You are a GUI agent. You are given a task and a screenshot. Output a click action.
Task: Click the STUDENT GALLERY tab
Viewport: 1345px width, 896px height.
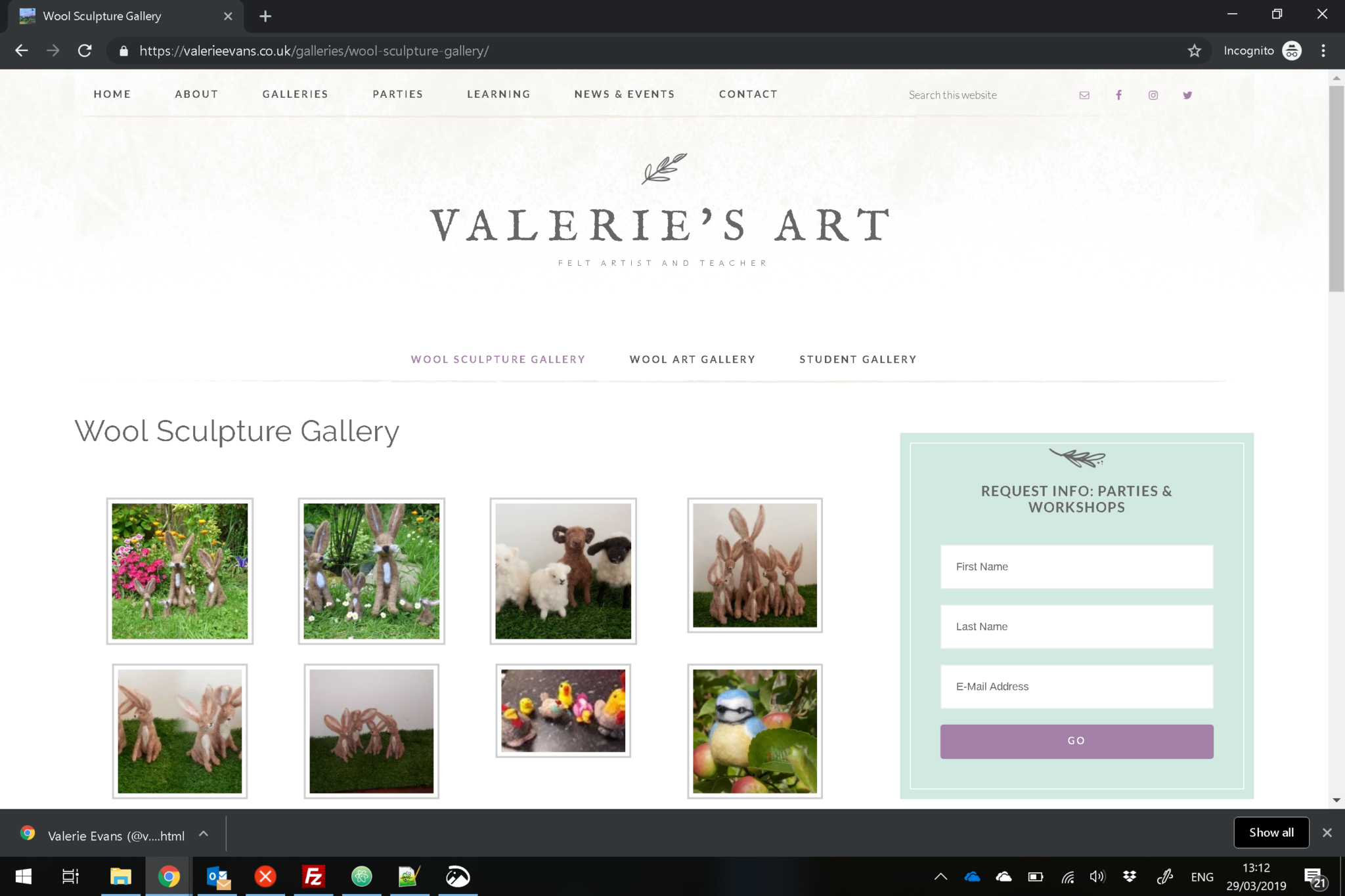(857, 358)
